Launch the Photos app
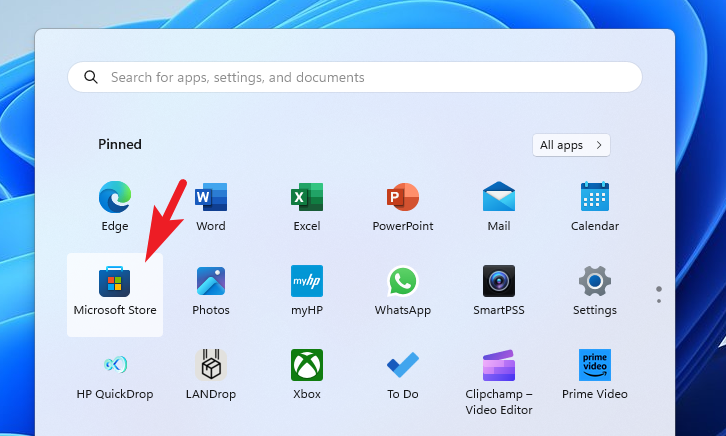 (x=211, y=291)
